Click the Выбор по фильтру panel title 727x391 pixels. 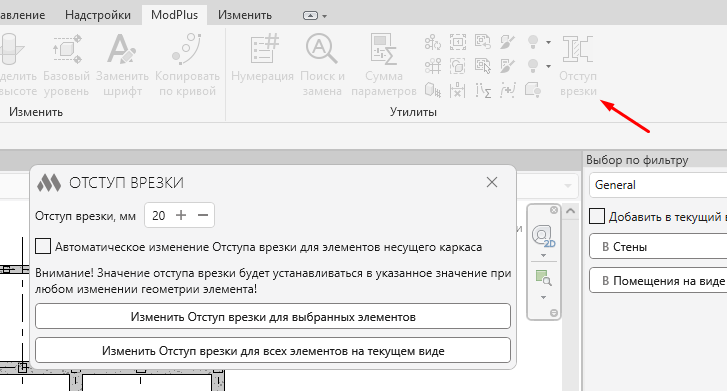[637, 160]
